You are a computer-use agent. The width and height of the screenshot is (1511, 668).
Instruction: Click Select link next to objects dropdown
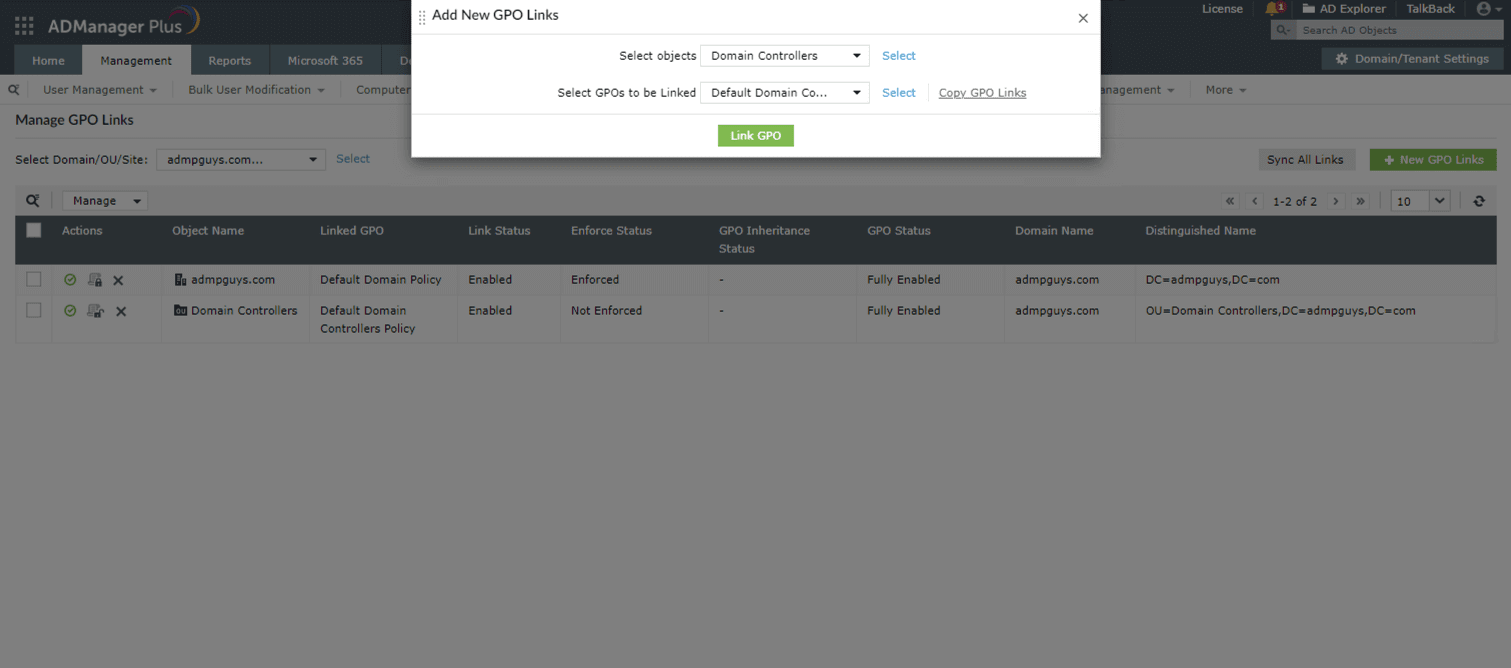coord(899,56)
